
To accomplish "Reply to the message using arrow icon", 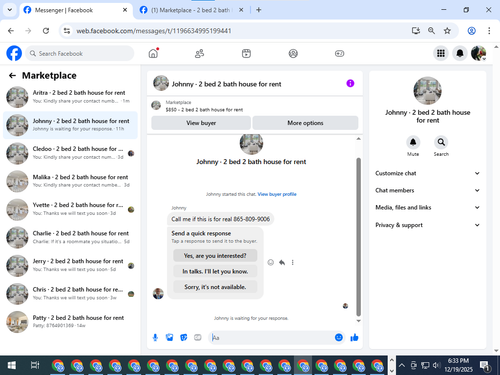I will (282, 263).
